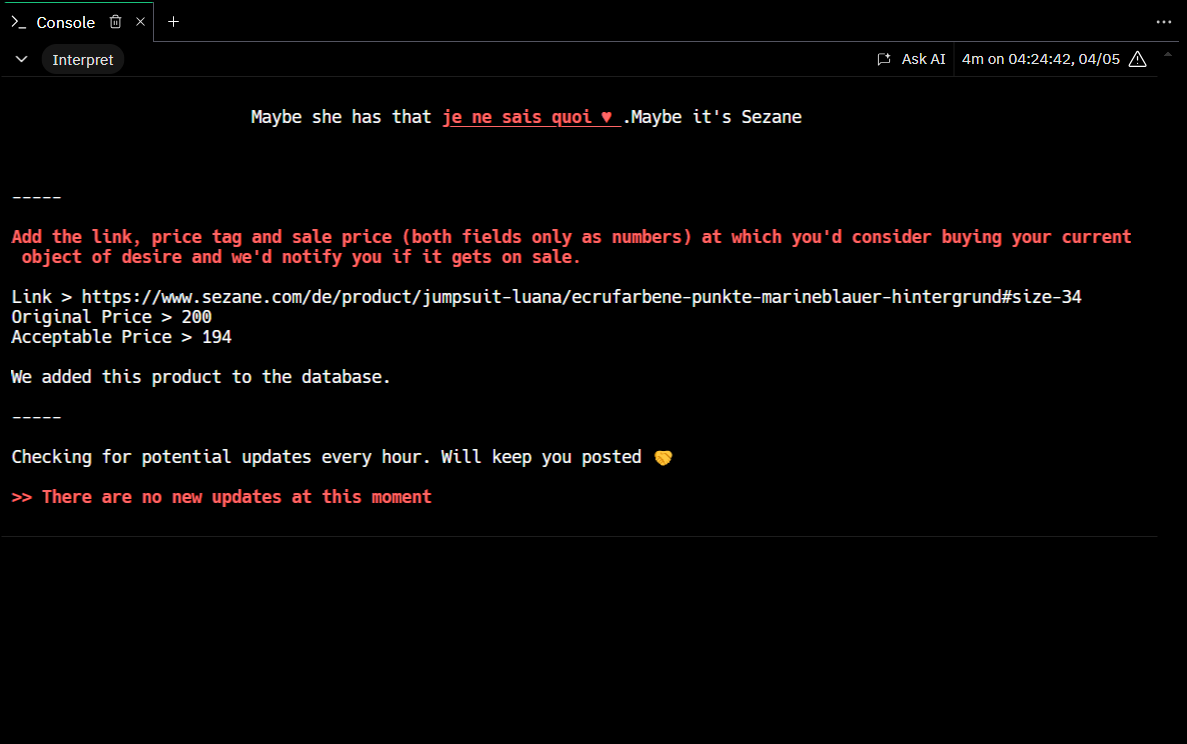This screenshot has width=1187, height=744.
Task: Click 'We added this product to the database' line
Action: [201, 377]
